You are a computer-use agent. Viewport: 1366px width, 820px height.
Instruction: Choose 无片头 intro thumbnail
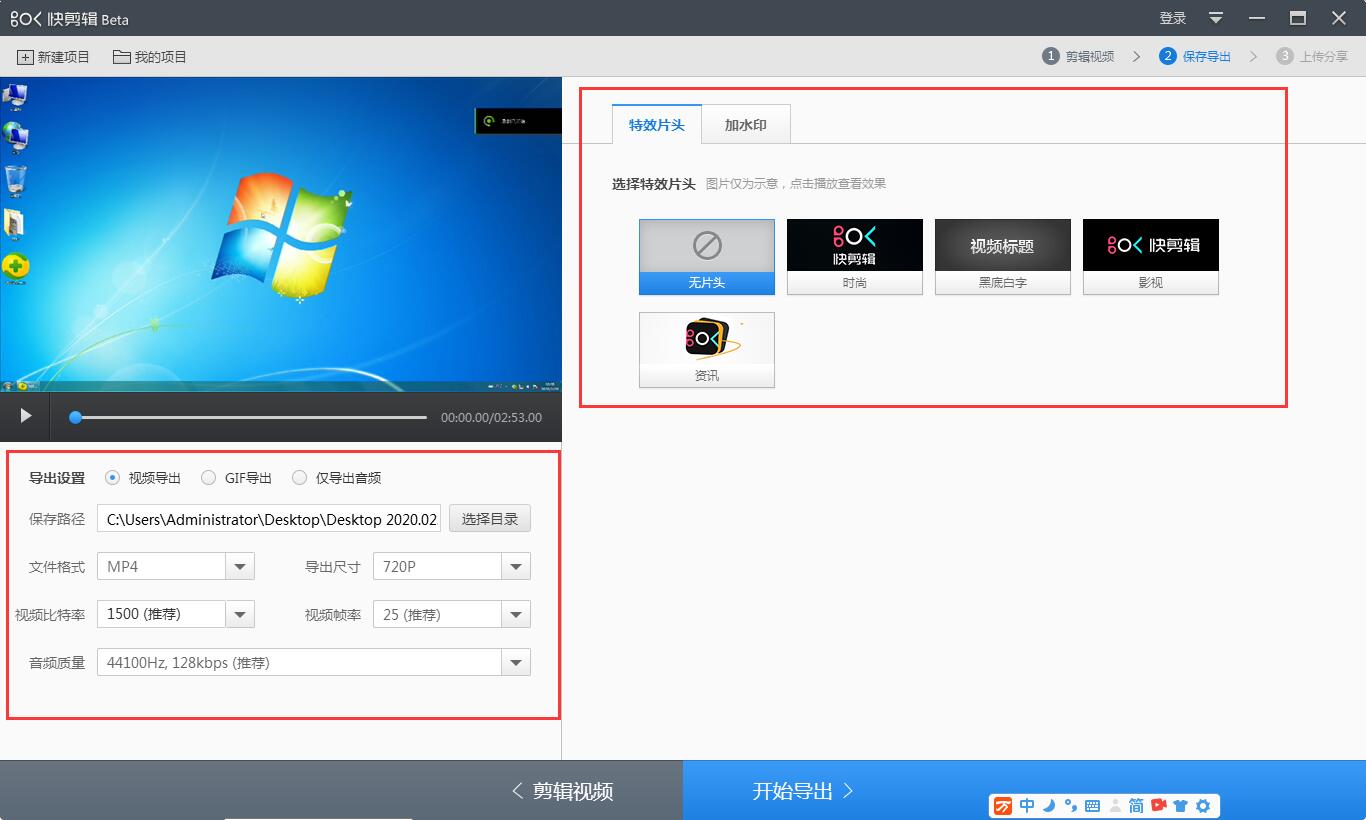pyautogui.click(x=707, y=257)
